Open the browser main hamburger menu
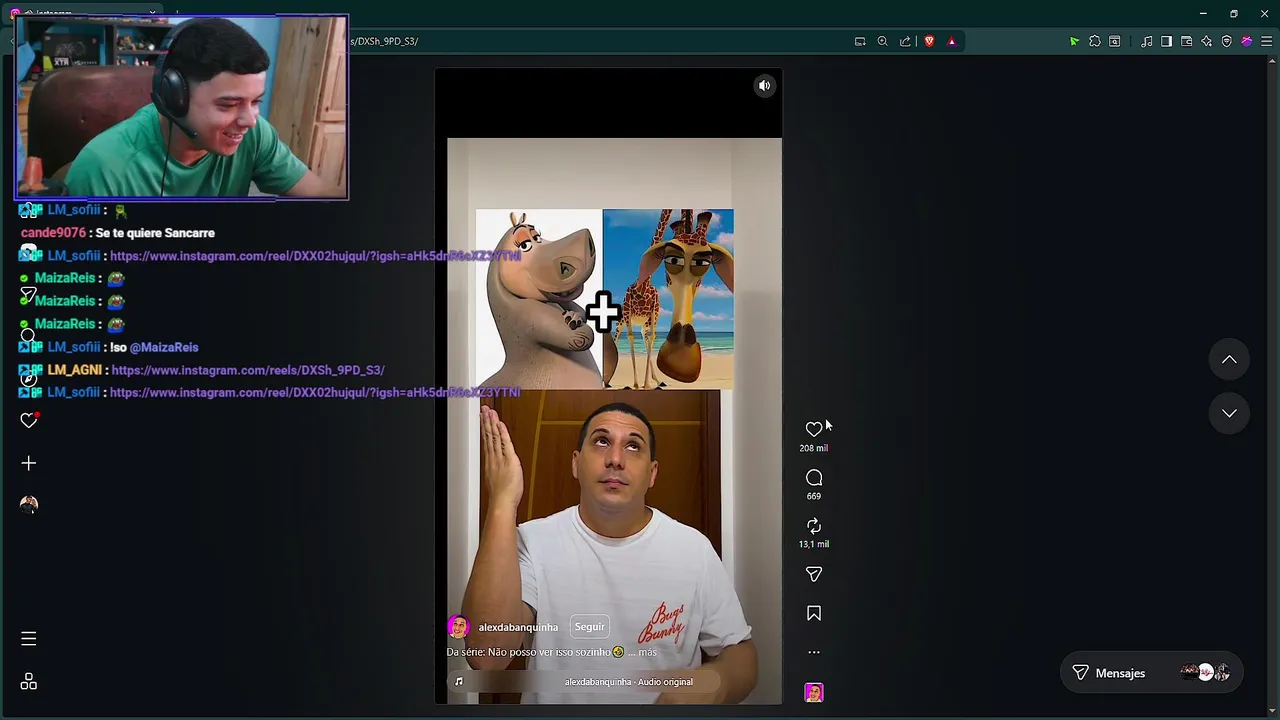1280x720 pixels. (x=1267, y=41)
